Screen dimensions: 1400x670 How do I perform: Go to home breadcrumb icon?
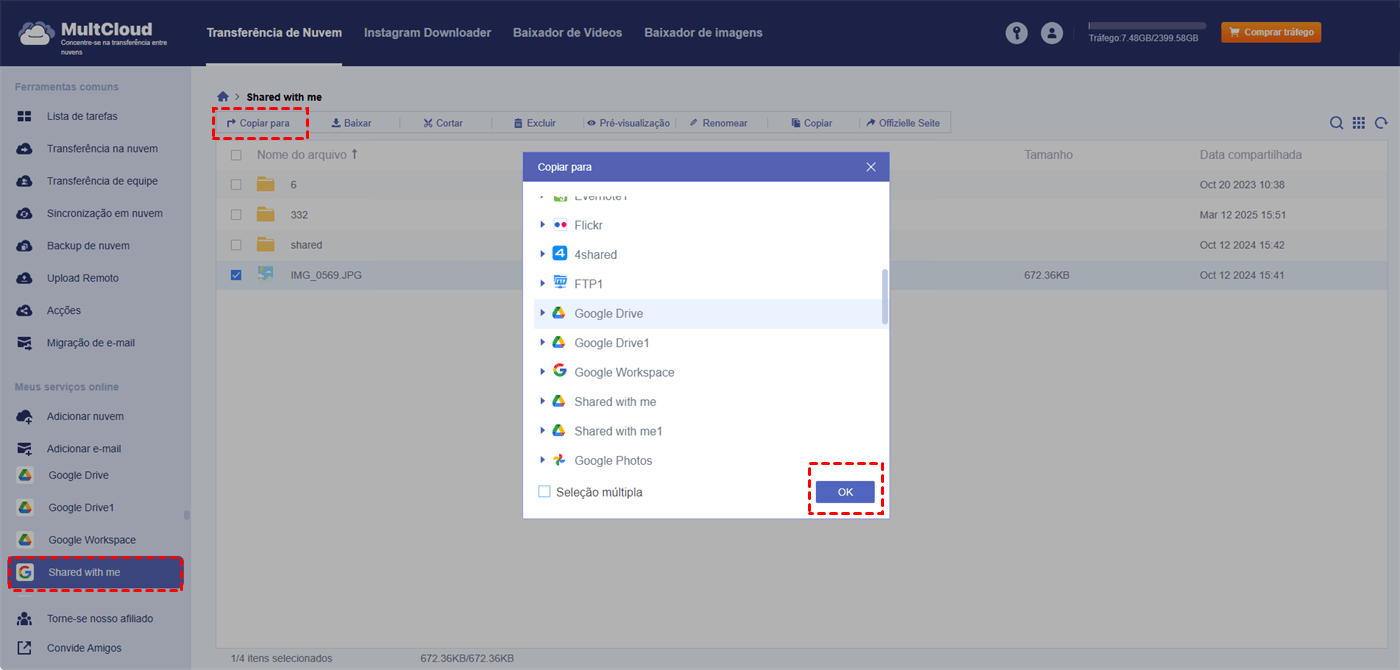[x=223, y=97]
